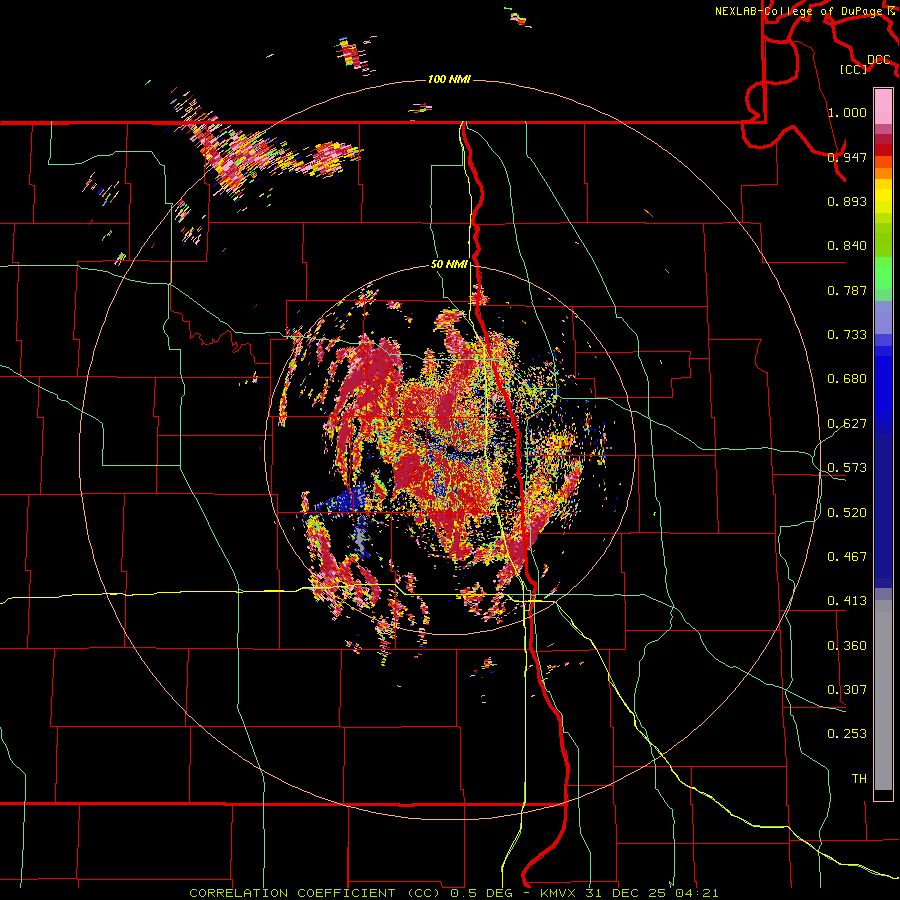The image size is (900, 900).
Task: Select the 1.000 scale value
Action: pos(847,112)
